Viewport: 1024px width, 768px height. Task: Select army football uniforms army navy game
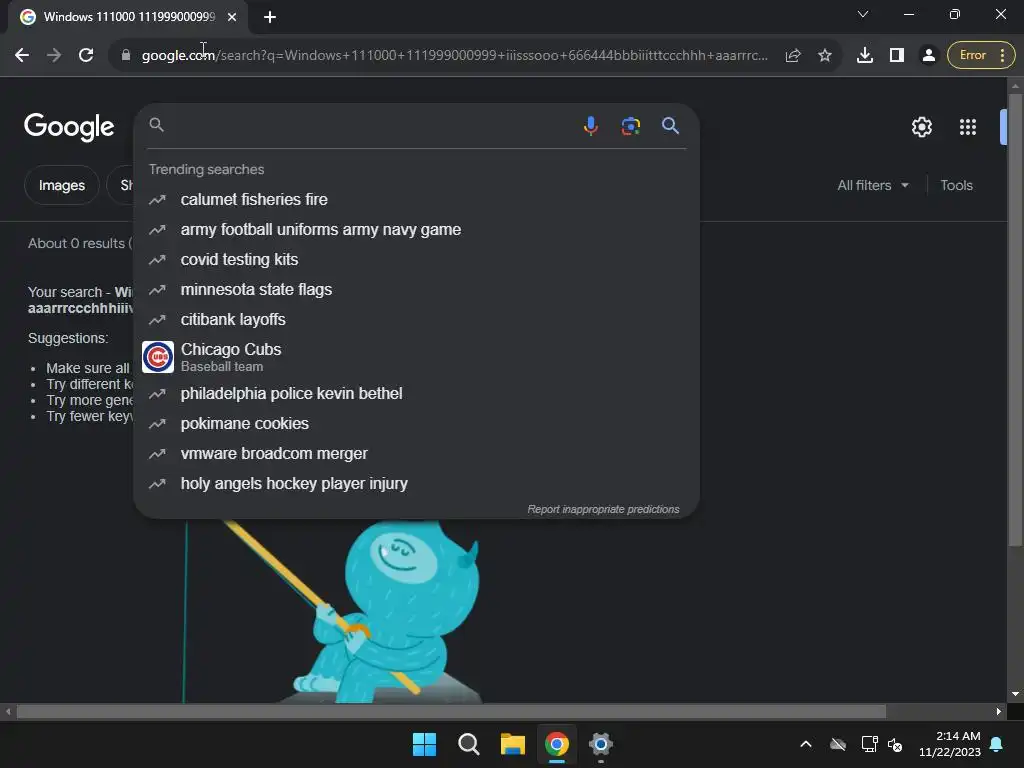pyautogui.click(x=416, y=229)
